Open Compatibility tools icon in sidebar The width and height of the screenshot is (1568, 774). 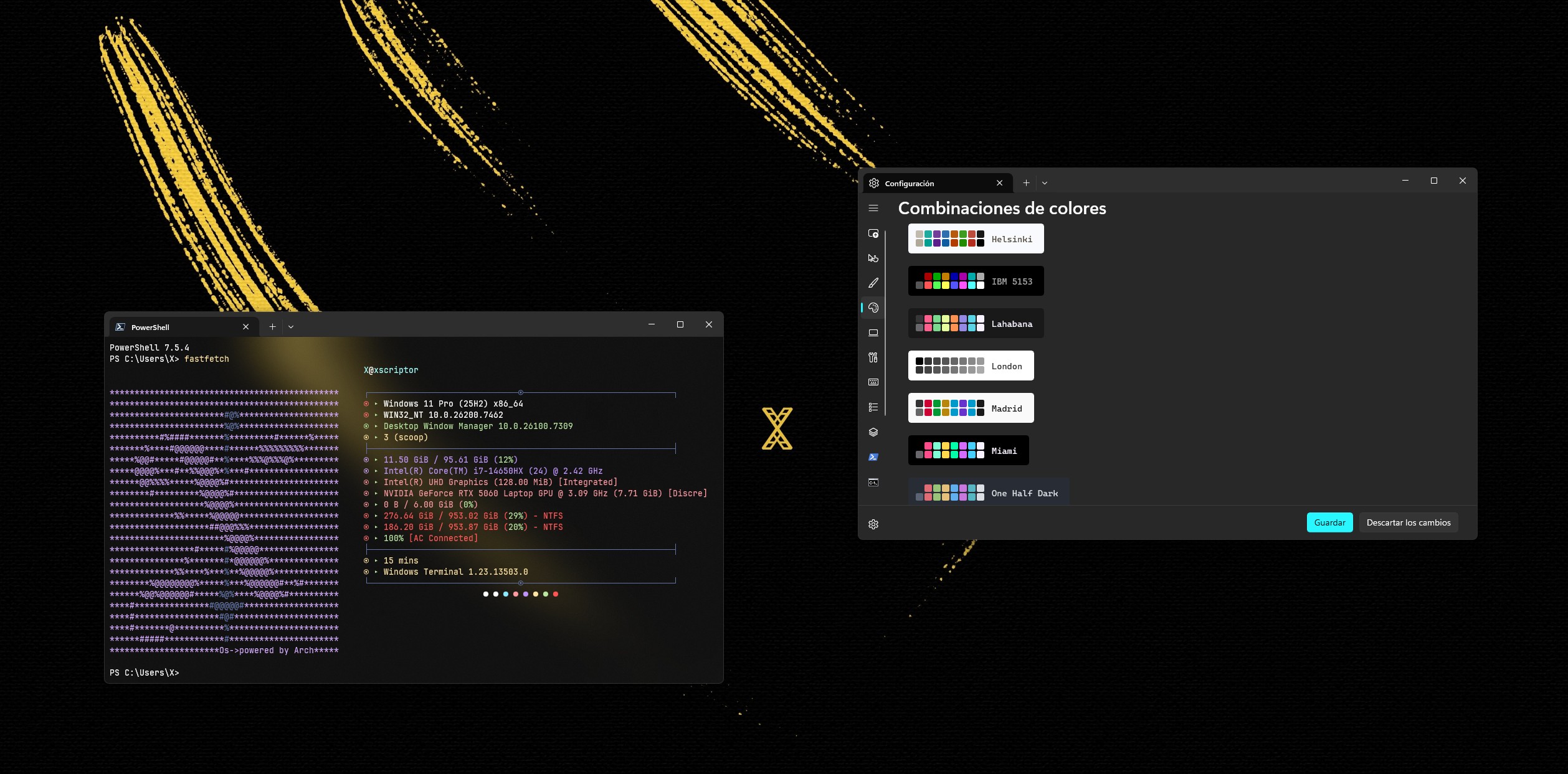tap(873, 357)
